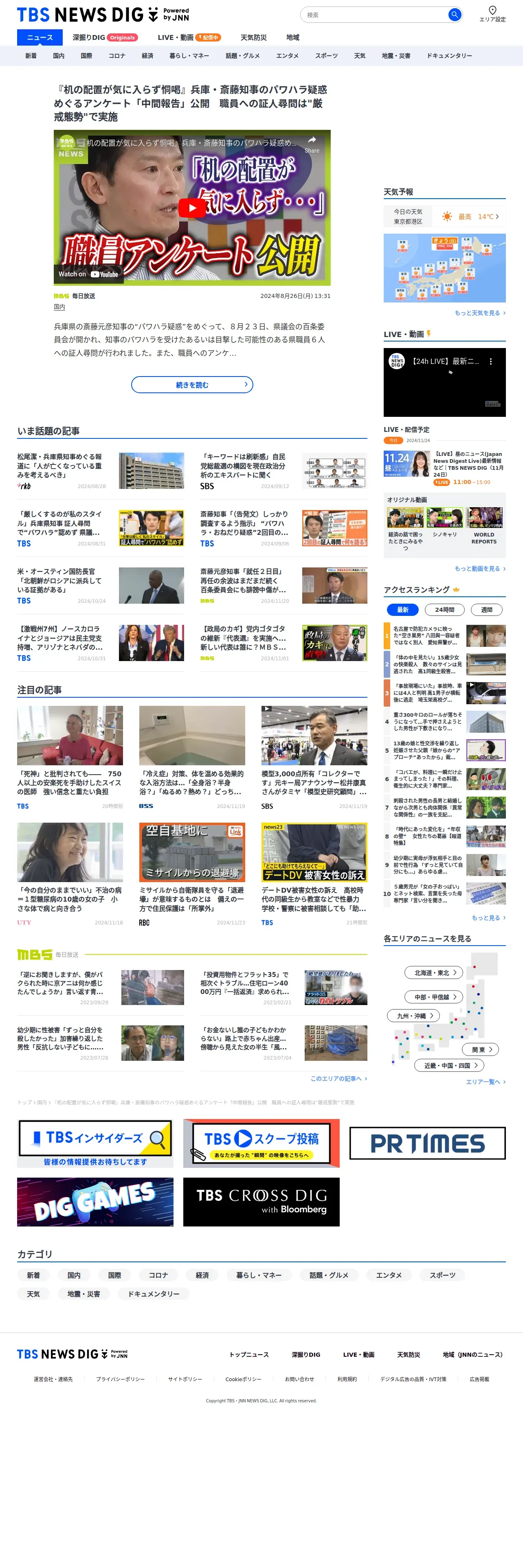
Task: Click トップニュース in the footer navigation
Action: (x=249, y=1354)
